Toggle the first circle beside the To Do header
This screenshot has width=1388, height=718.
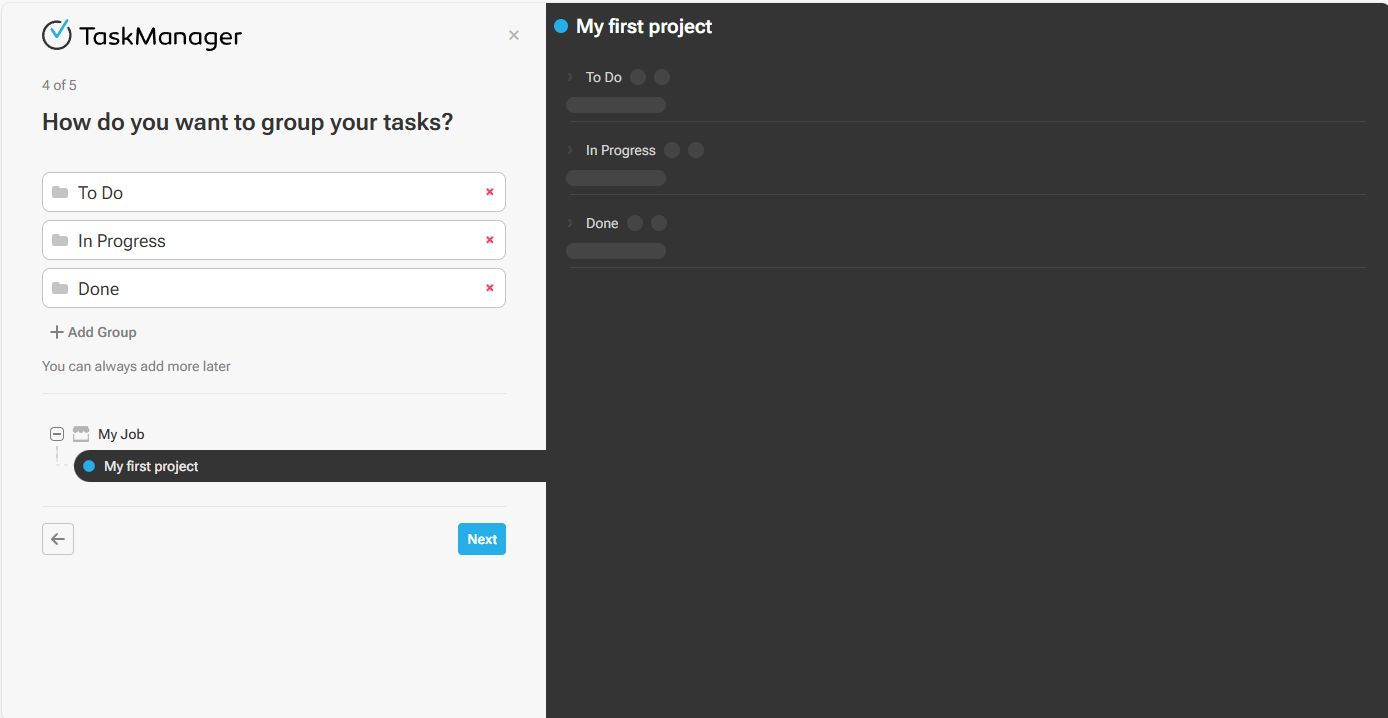pyautogui.click(x=638, y=76)
